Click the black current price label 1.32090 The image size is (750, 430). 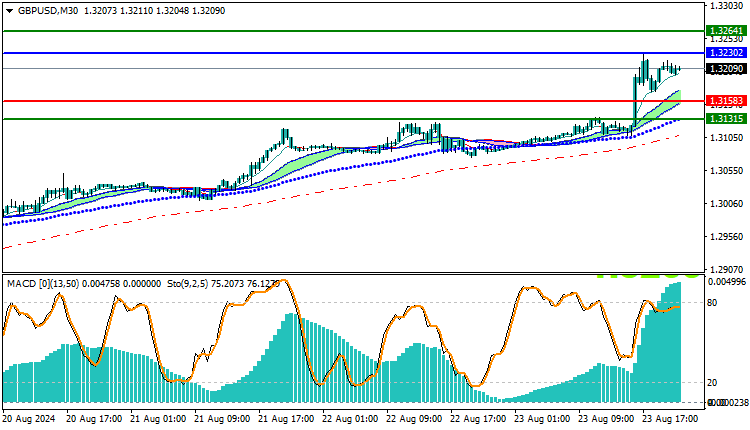726,68
